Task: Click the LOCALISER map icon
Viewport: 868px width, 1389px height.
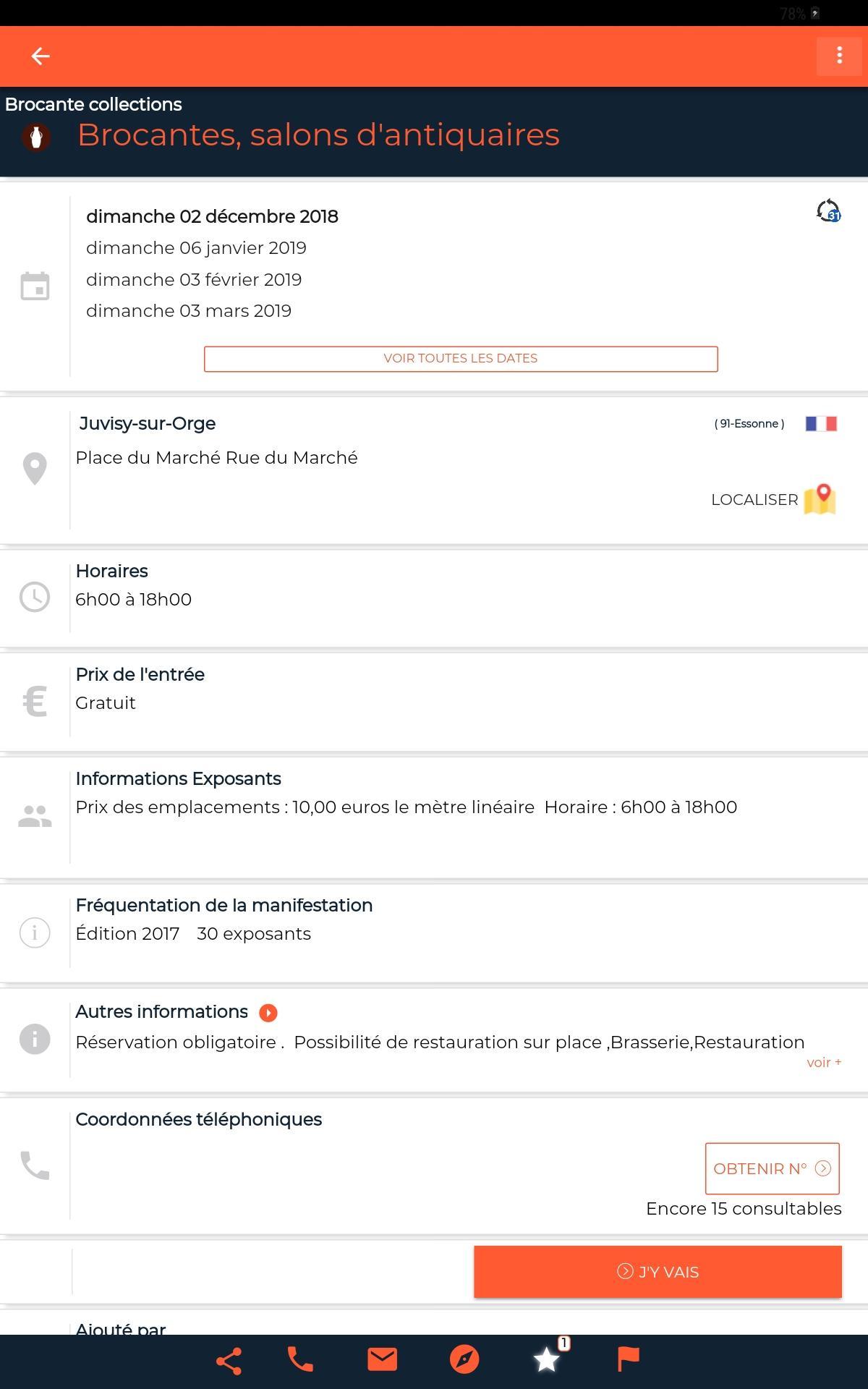Action: coord(820,499)
